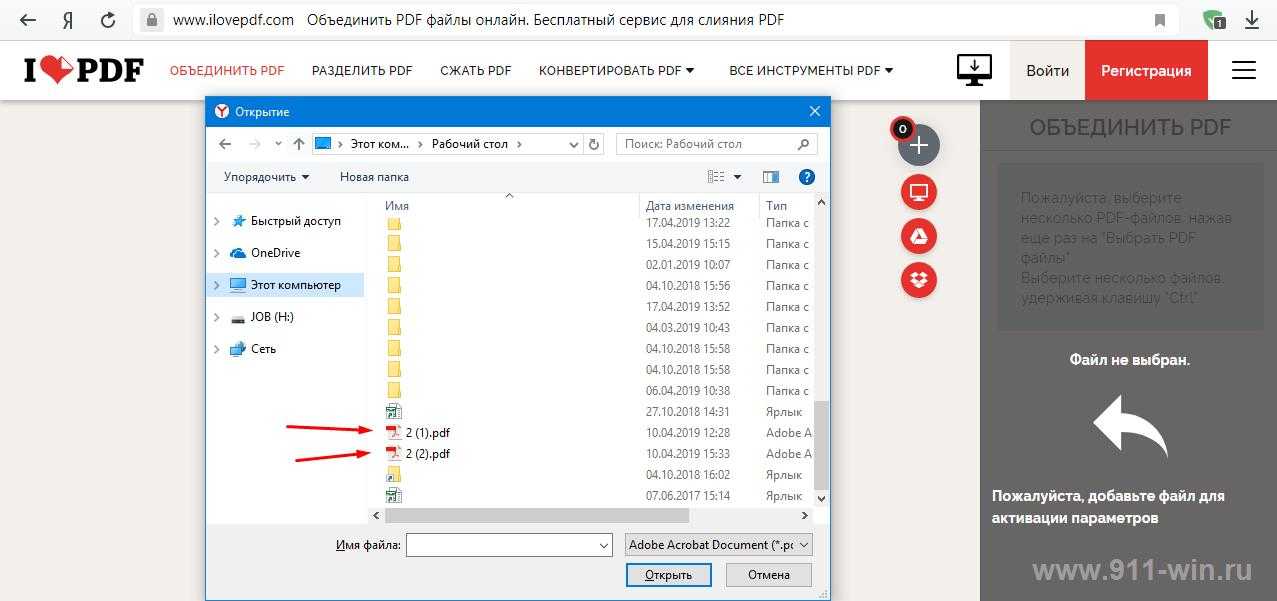
Task: Select file 2 (1).pdf
Action: (x=427, y=433)
